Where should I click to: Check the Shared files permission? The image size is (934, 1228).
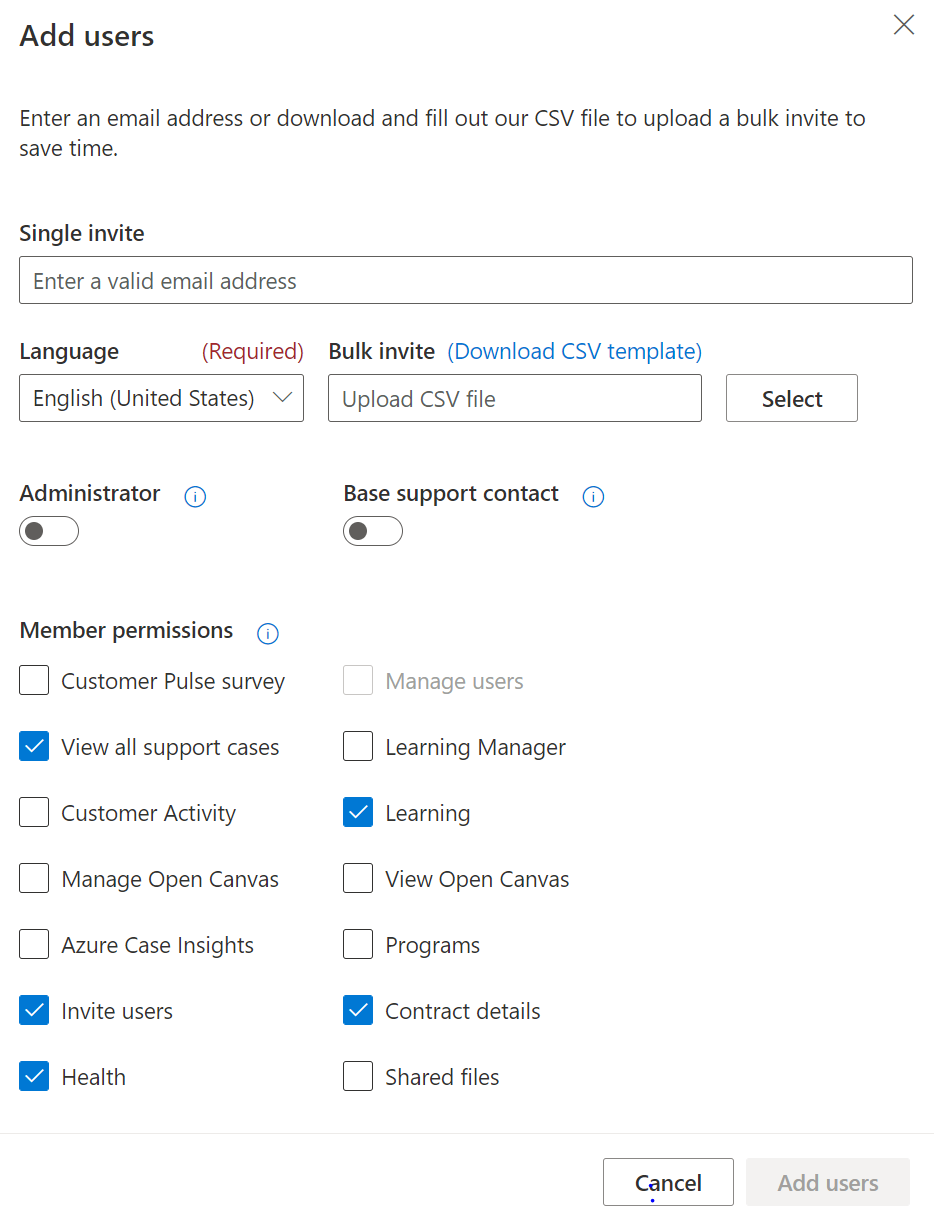(358, 1077)
